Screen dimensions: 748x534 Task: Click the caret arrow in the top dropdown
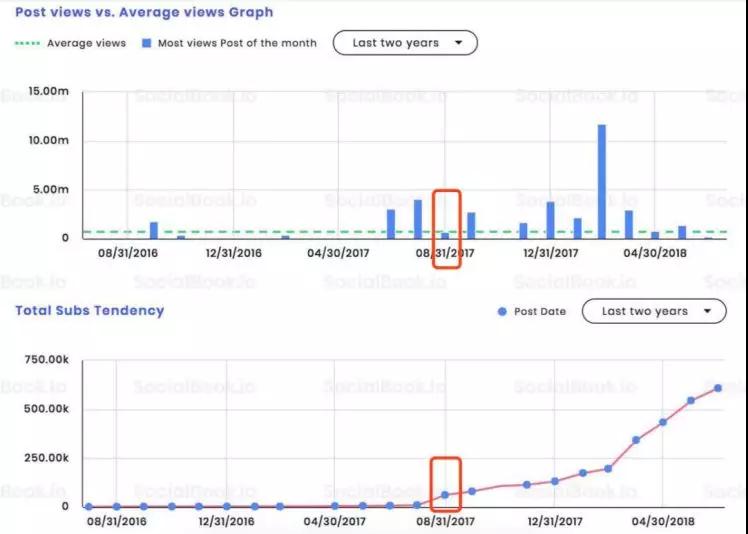(x=458, y=43)
